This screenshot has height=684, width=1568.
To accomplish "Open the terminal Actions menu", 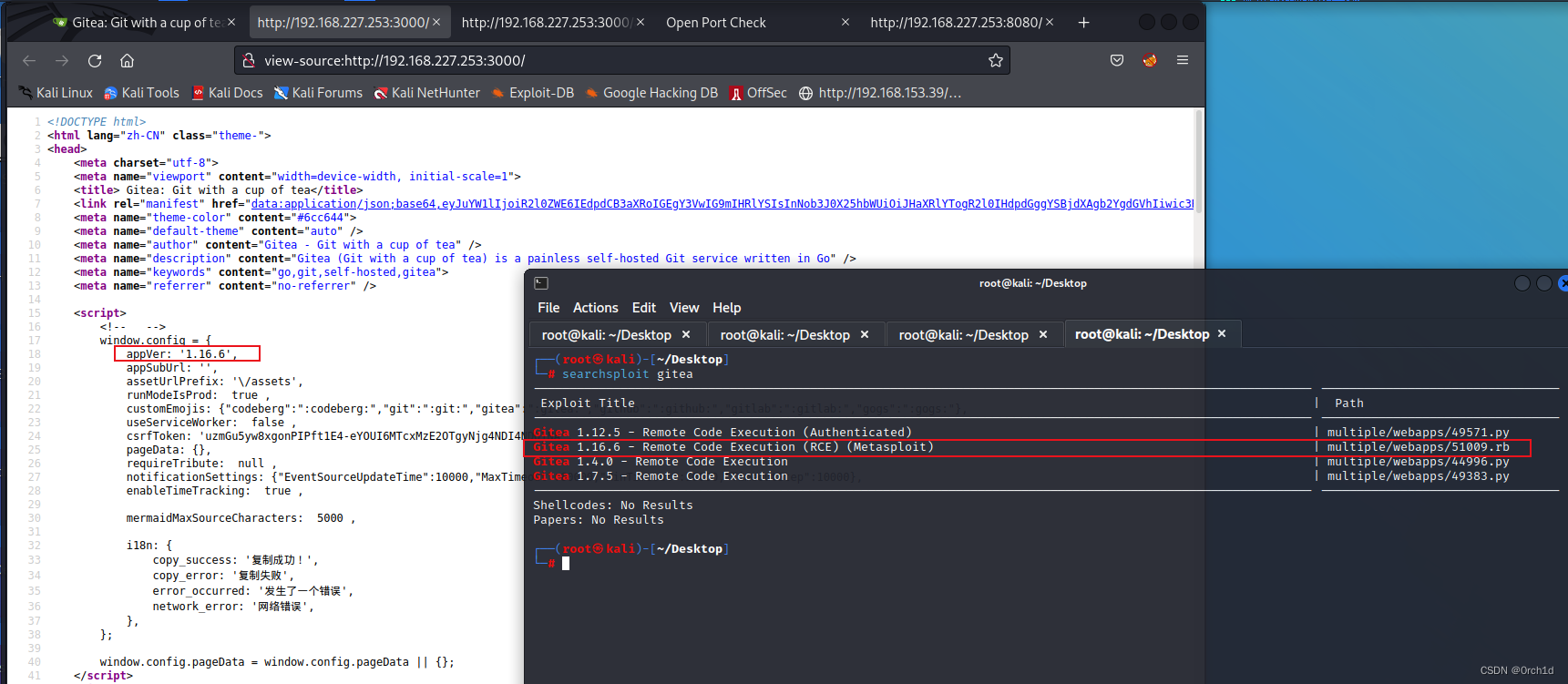I will 595,308.
